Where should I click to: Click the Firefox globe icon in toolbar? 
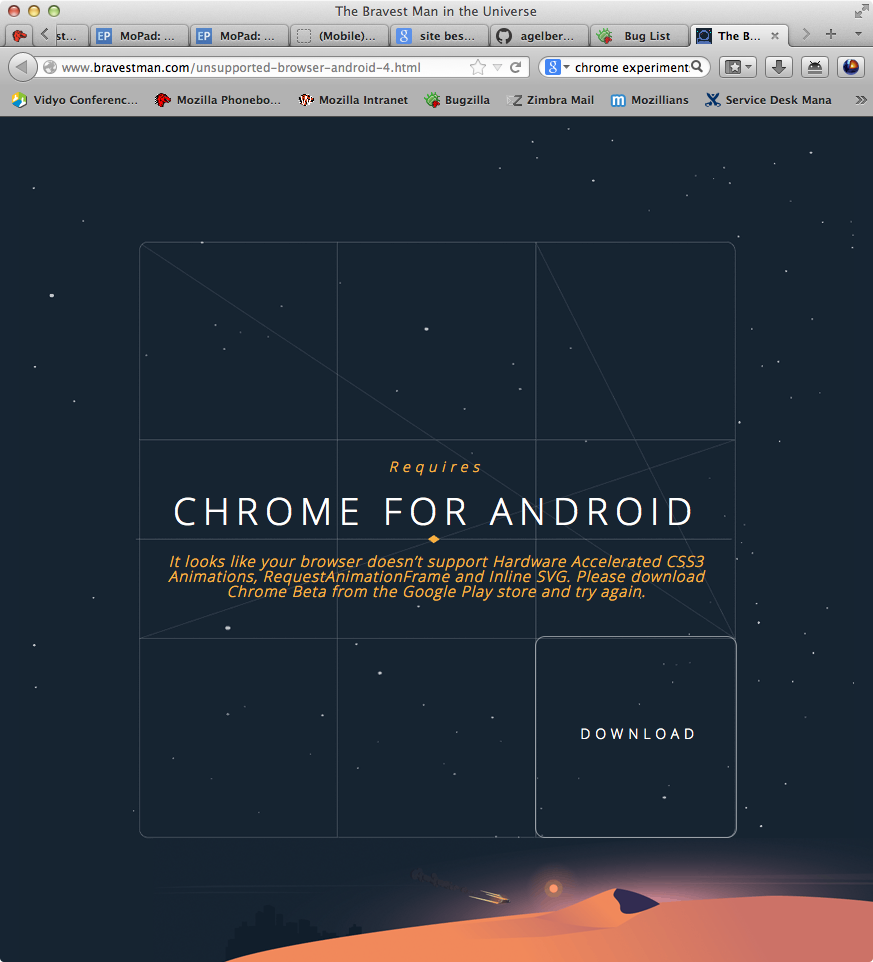(851, 68)
